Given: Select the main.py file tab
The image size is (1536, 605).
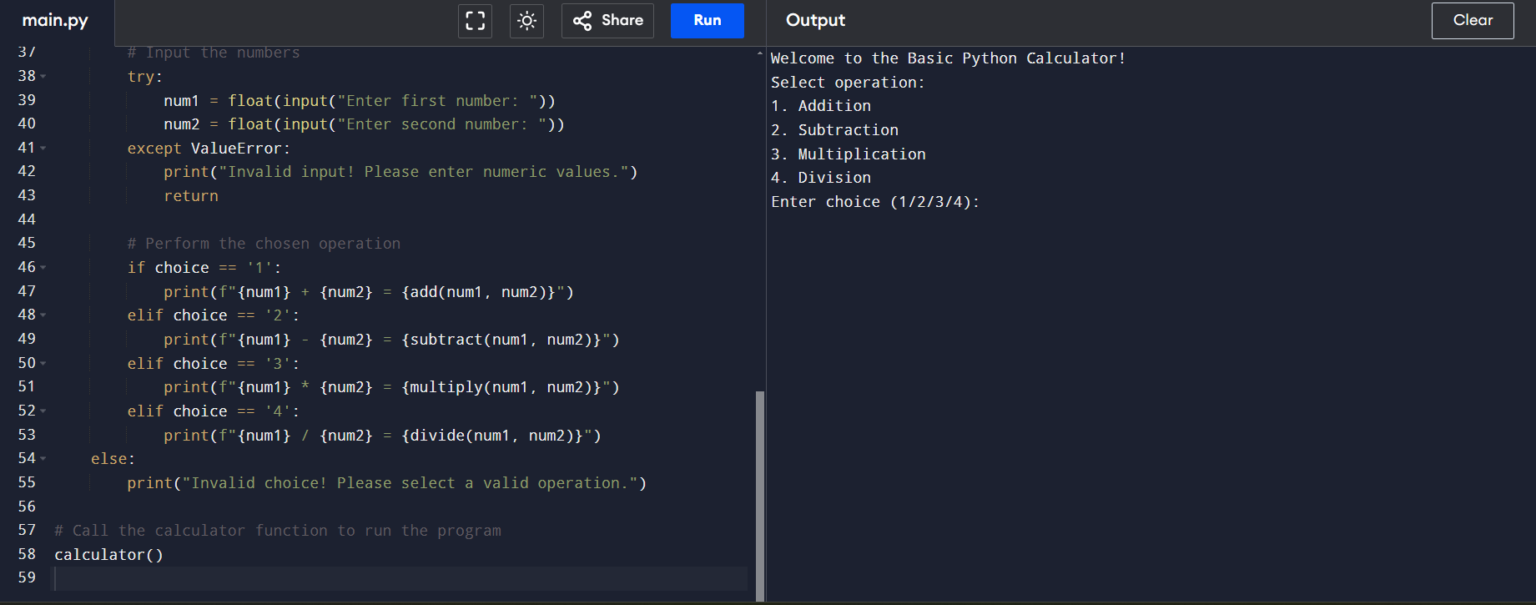Looking at the screenshot, I should [55, 21].
